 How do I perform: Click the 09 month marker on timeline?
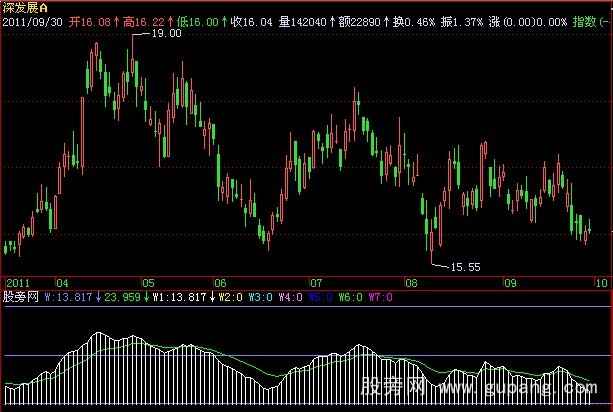(508, 283)
